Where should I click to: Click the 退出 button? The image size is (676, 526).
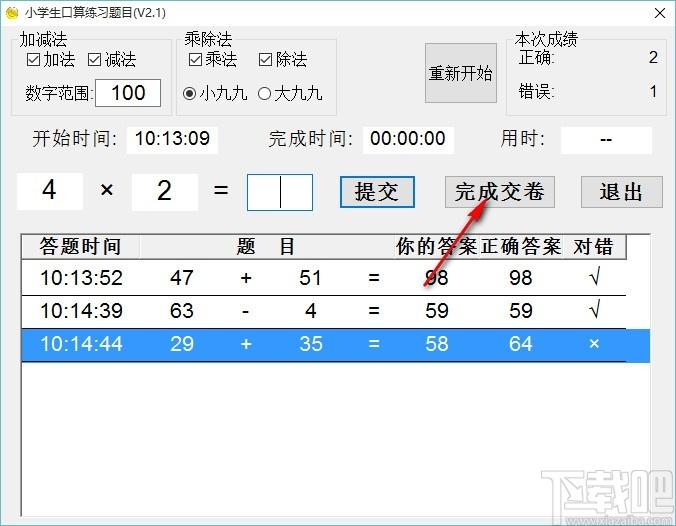(x=621, y=192)
